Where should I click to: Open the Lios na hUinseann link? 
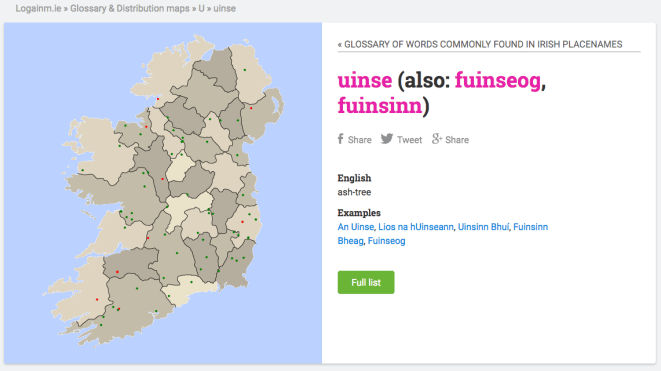pyautogui.click(x=416, y=227)
